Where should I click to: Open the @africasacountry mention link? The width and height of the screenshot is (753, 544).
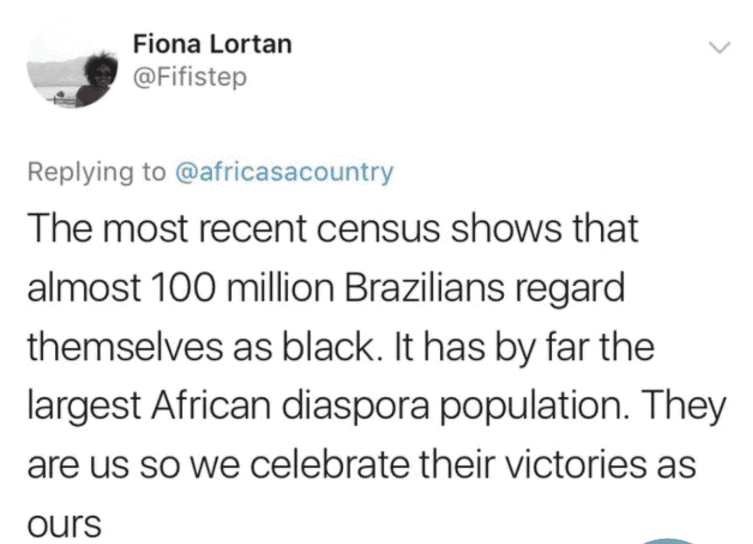pos(284,172)
